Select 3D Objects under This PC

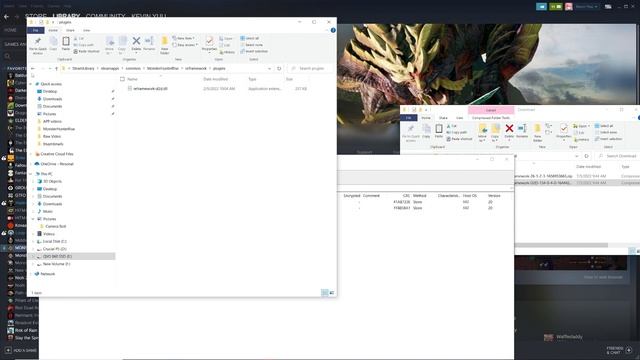coord(52,181)
